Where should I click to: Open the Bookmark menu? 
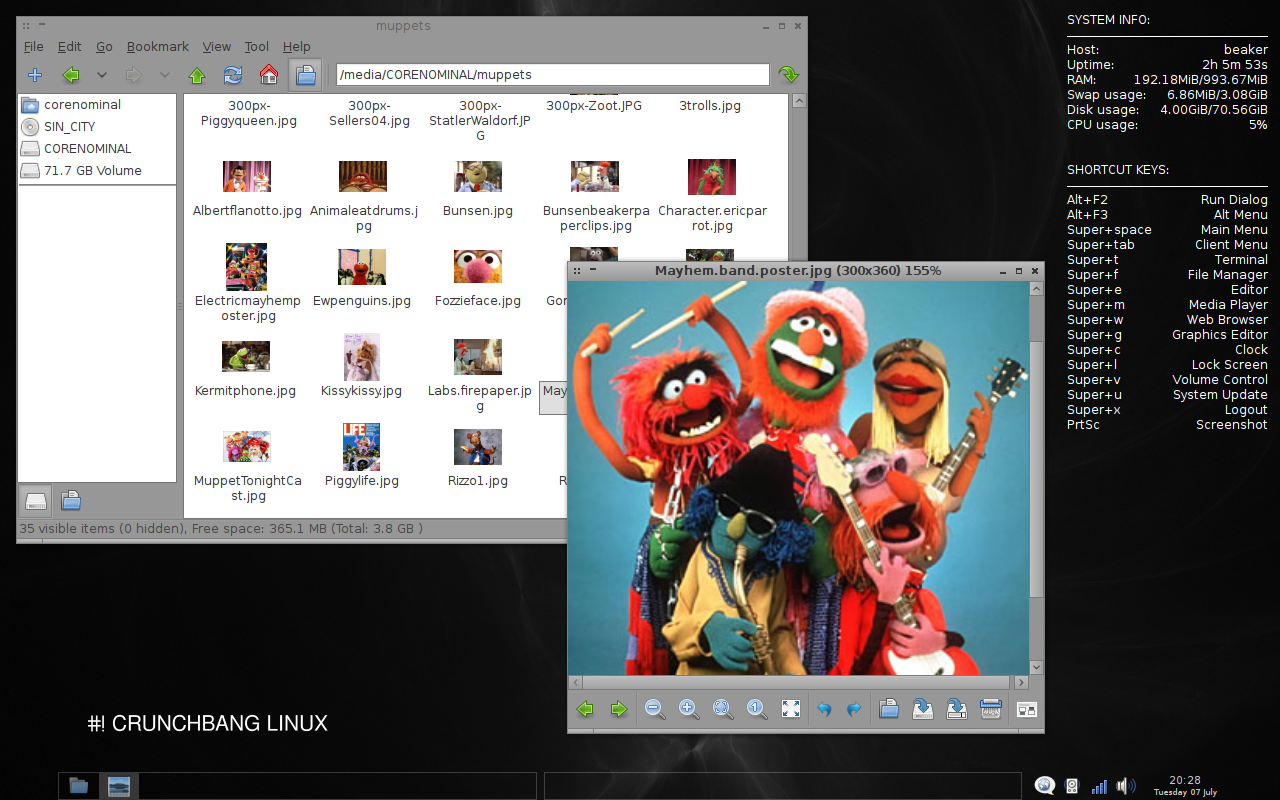[157, 47]
